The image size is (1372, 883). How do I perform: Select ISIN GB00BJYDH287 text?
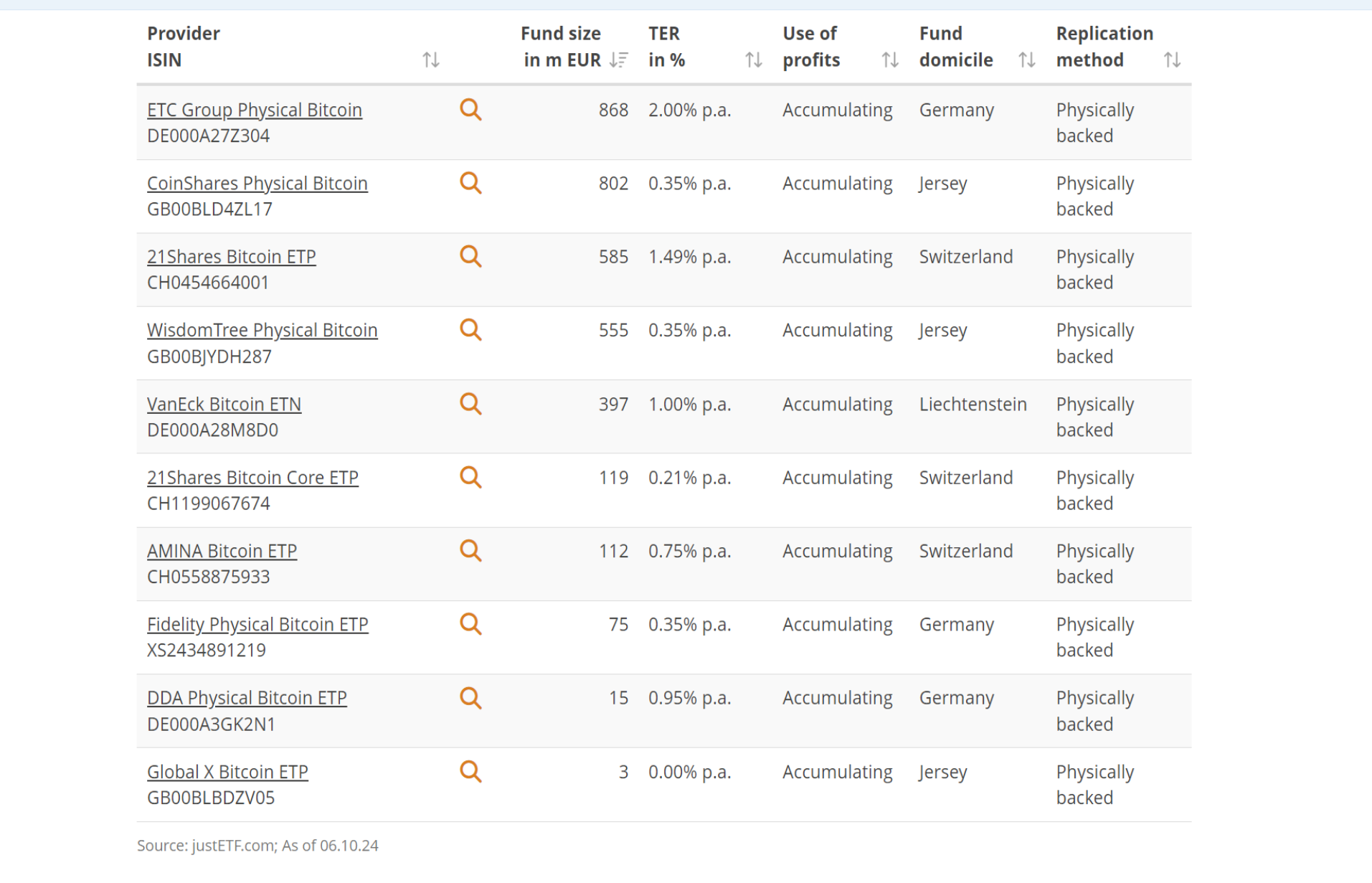coord(209,356)
